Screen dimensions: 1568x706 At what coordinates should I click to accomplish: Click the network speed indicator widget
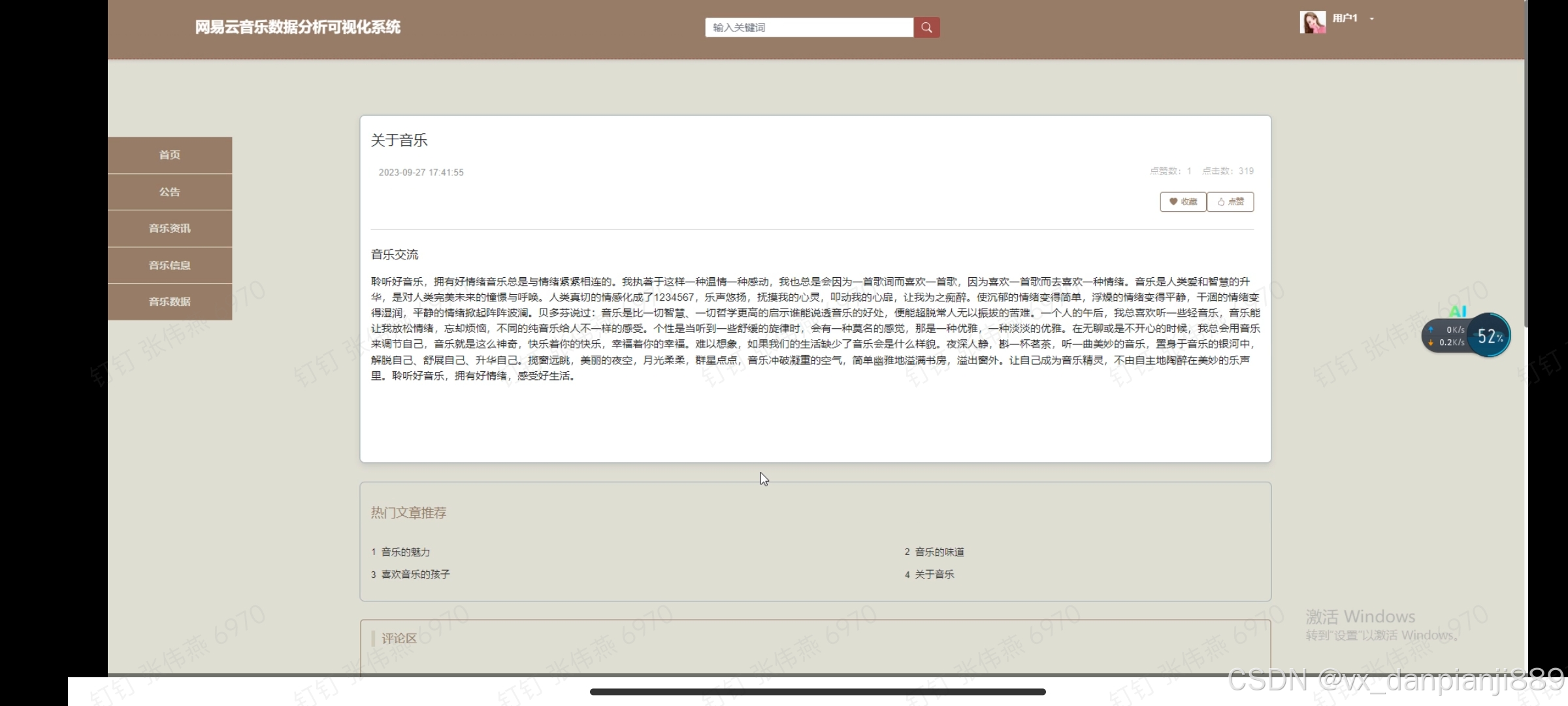tap(1446, 336)
